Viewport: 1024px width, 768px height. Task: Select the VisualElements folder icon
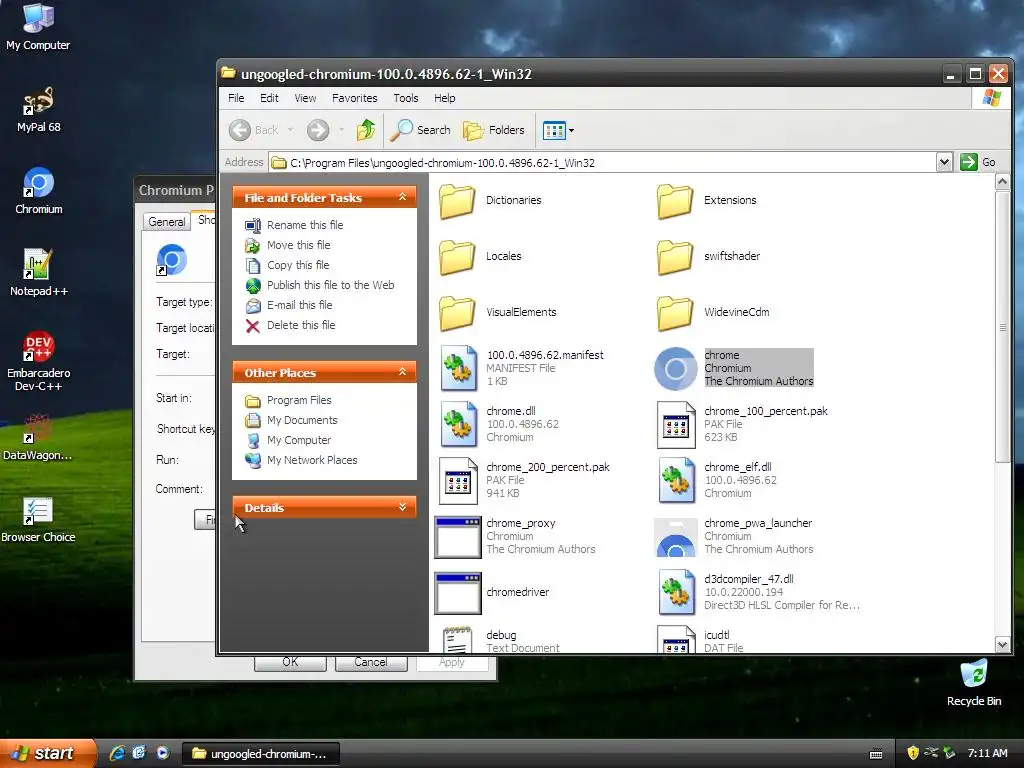tap(457, 313)
